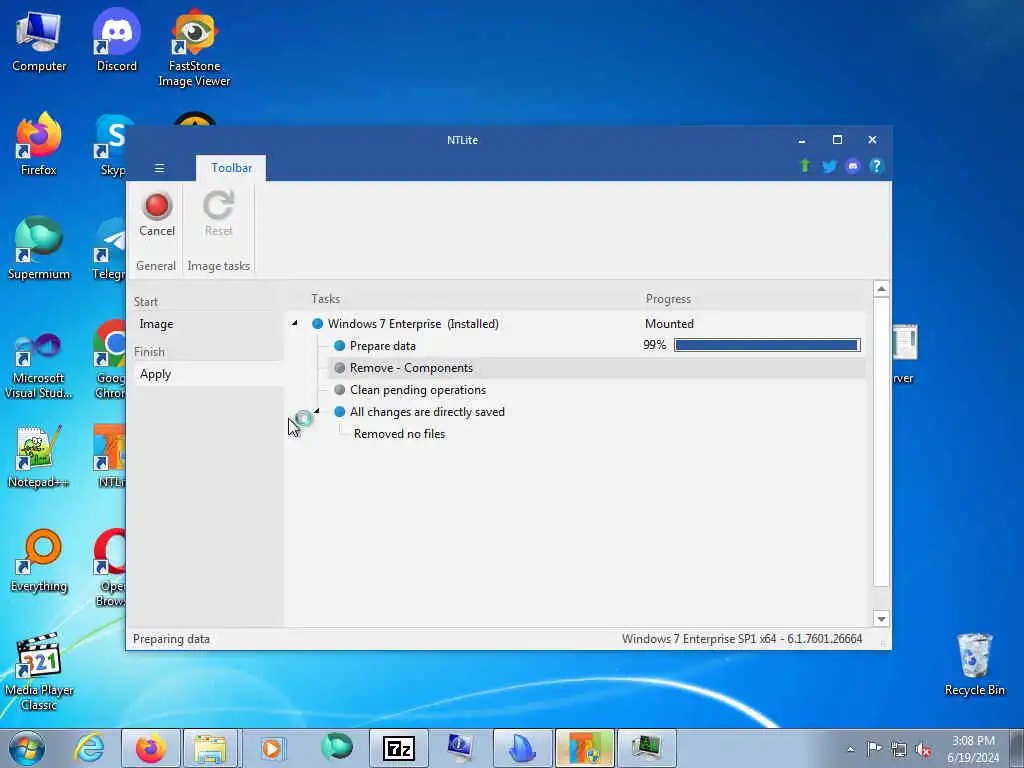Maximize the NTLite window
This screenshot has width=1024, height=768.
pyautogui.click(x=837, y=140)
